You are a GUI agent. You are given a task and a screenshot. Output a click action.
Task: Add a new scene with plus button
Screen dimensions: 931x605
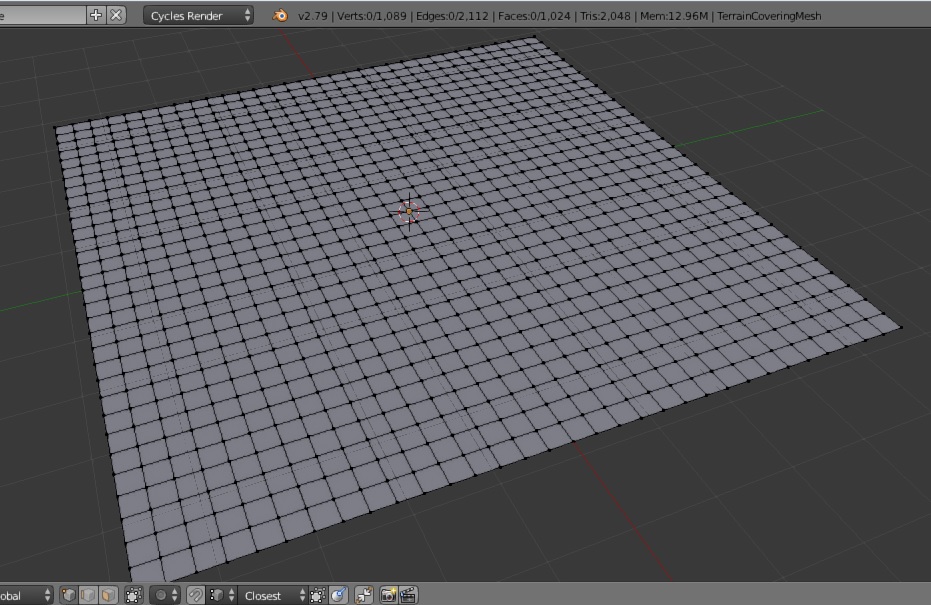[96, 15]
